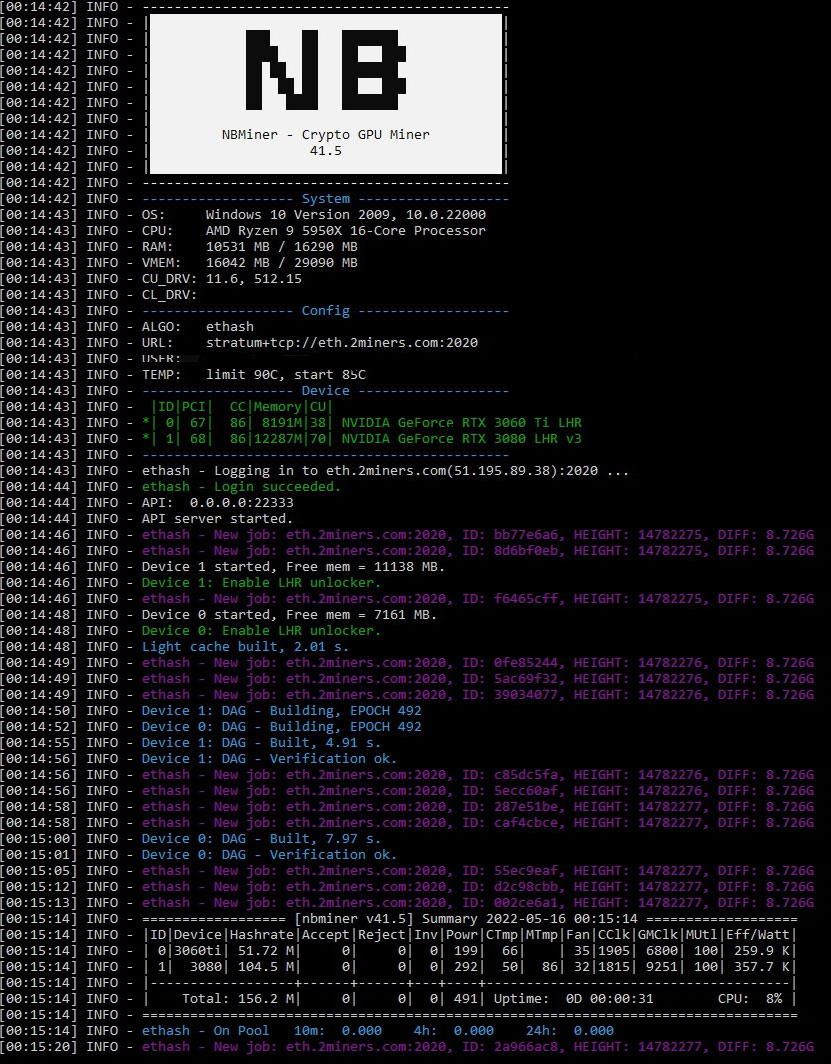Click the new job line with ID 0fe85244

click(478, 663)
